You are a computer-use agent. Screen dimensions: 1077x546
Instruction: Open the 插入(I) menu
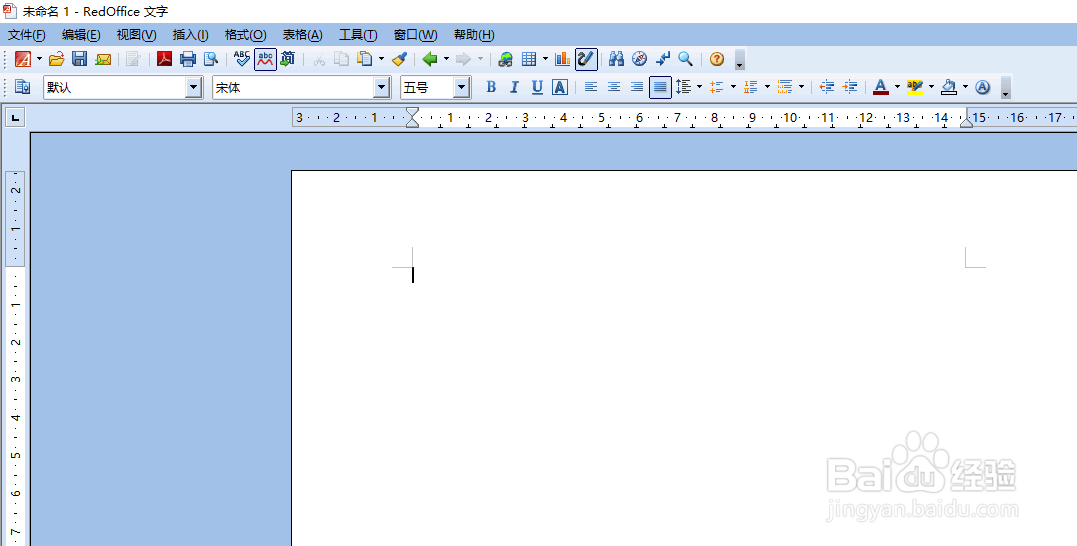(190, 35)
